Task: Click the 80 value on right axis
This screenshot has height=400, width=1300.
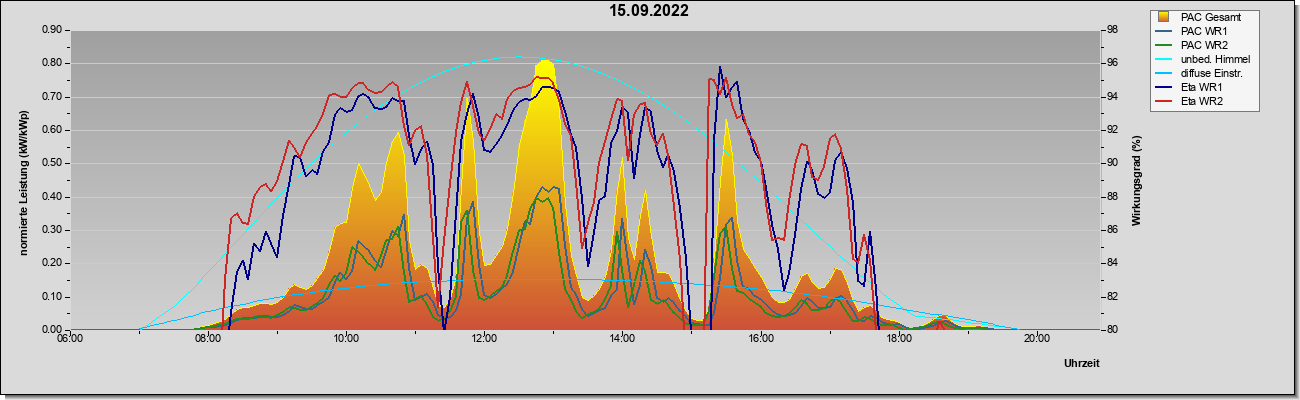Action: (1112, 329)
